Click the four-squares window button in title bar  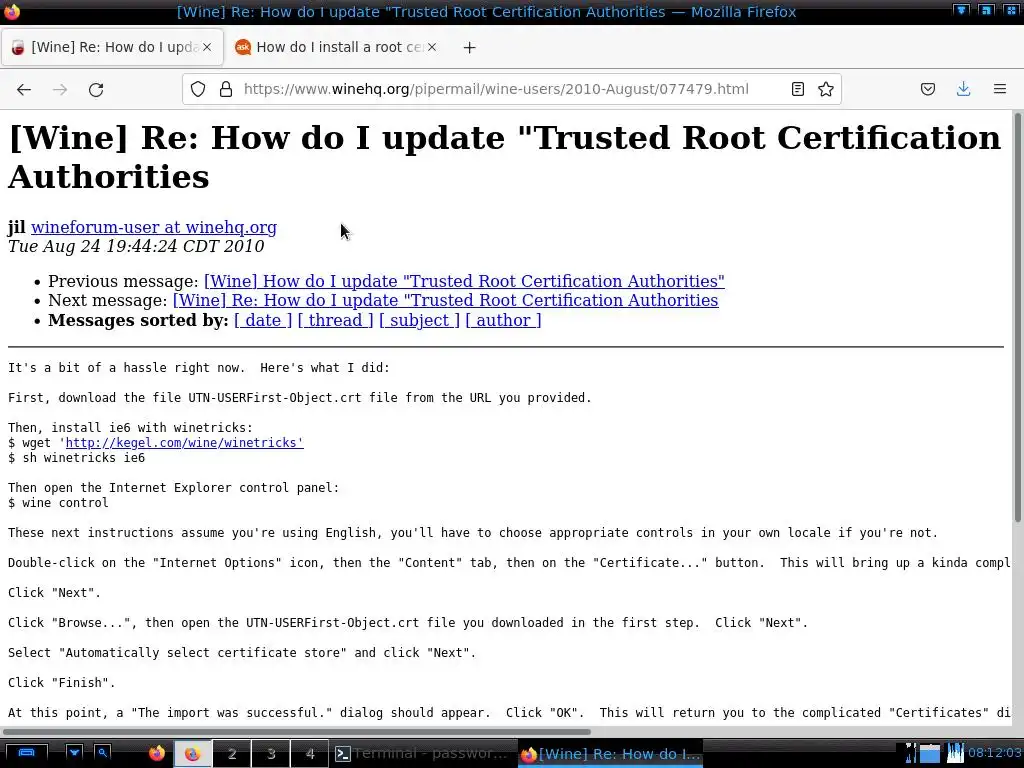[x=1011, y=10]
